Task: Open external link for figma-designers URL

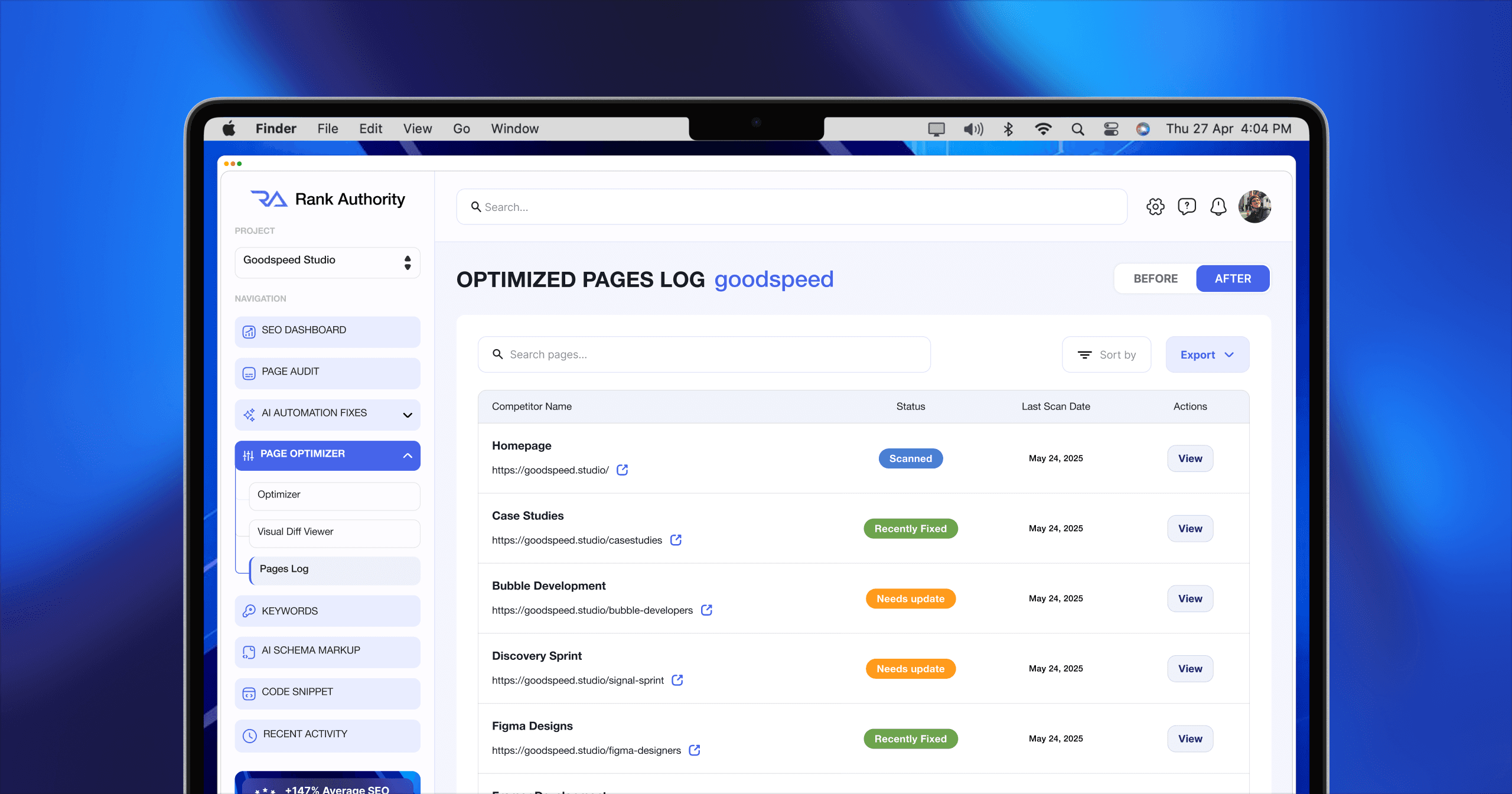Action: click(x=695, y=750)
